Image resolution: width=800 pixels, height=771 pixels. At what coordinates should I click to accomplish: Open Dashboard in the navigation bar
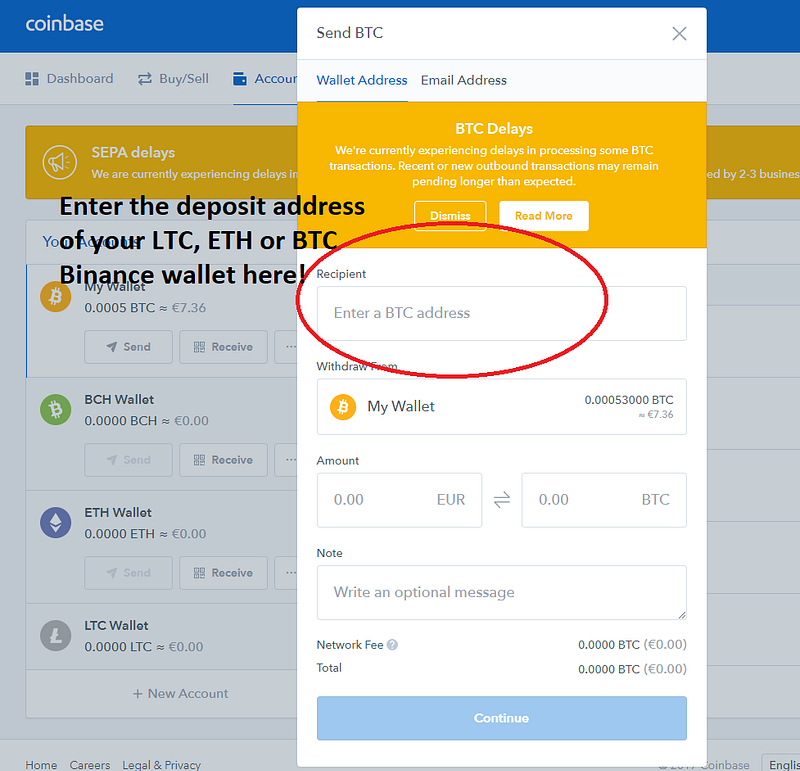69,79
